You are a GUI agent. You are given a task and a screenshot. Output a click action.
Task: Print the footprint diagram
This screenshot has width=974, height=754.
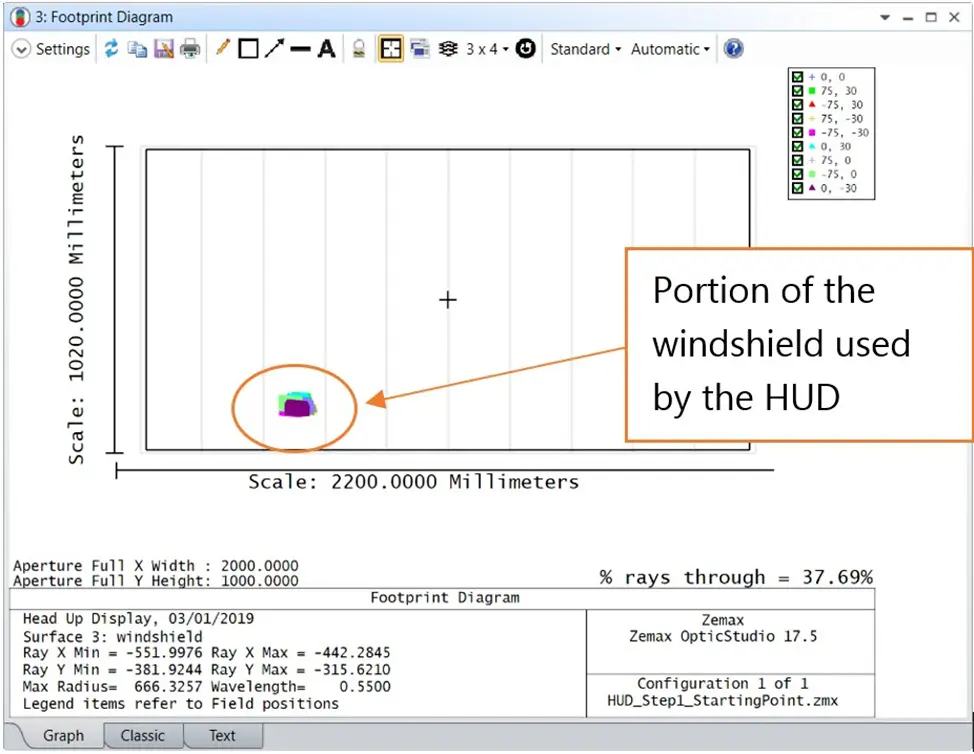189,48
